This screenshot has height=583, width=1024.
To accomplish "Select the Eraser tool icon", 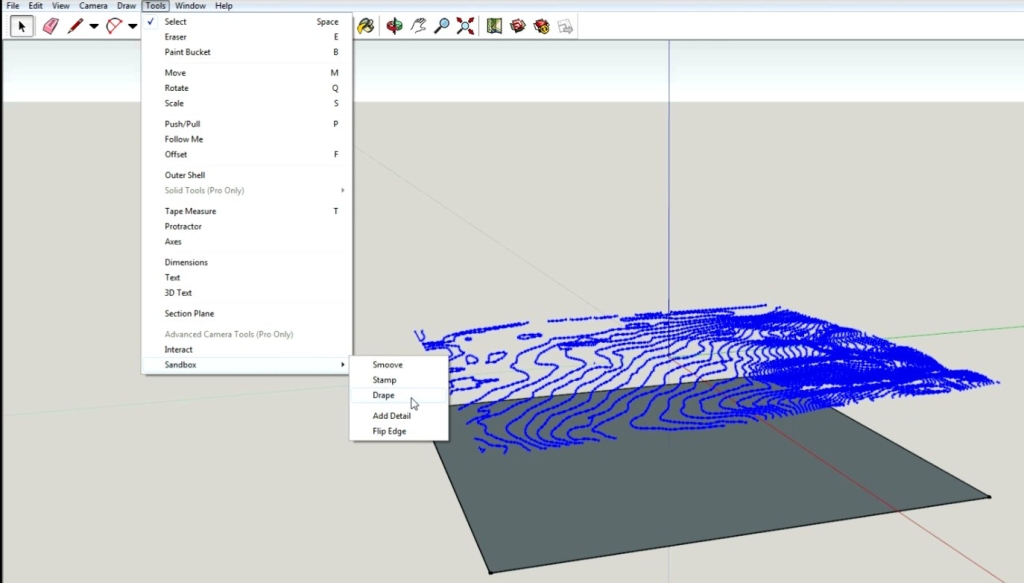I will (50, 26).
